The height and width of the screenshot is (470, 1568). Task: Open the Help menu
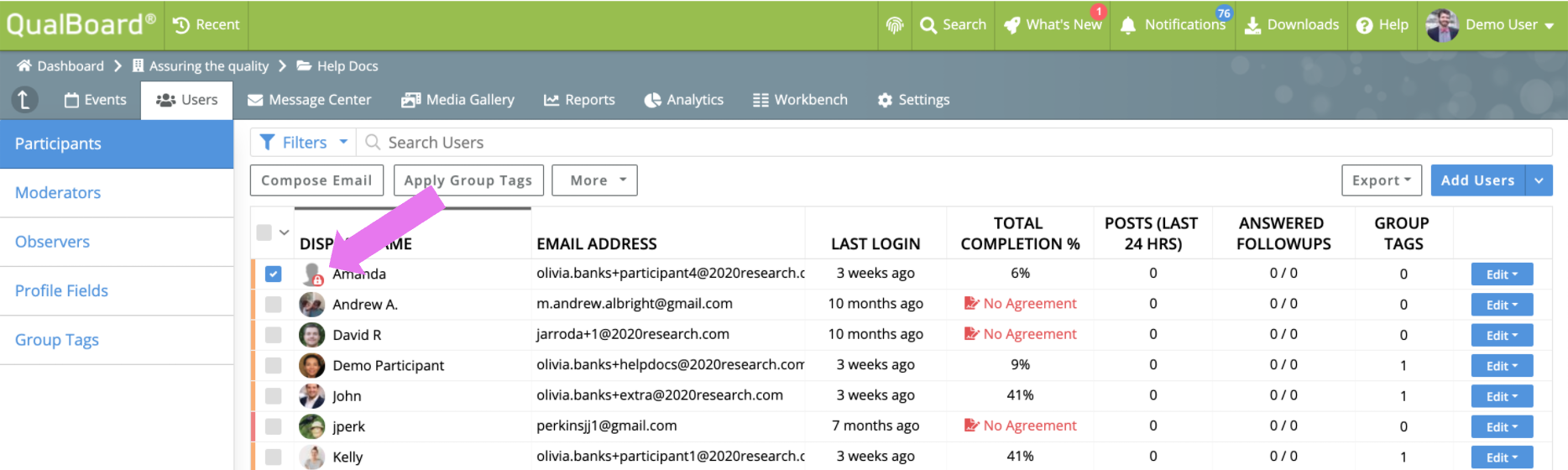point(1382,25)
